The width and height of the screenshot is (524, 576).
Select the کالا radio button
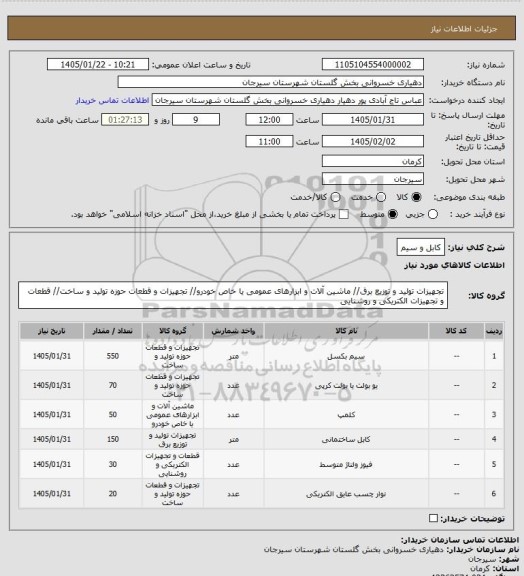[x=416, y=197]
